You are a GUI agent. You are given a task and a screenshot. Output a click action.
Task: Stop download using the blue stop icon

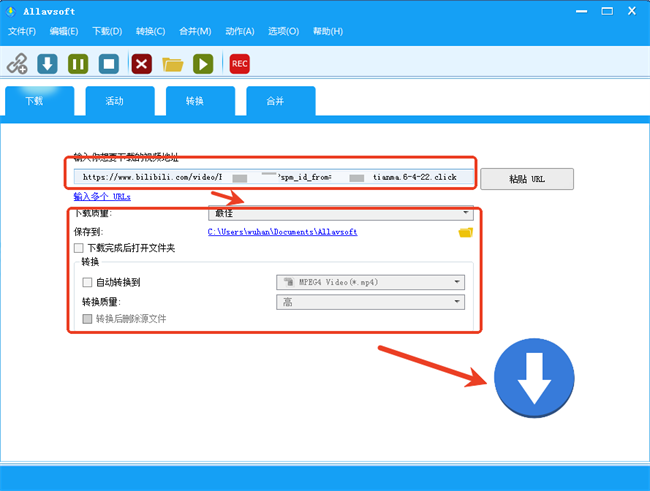click(109, 64)
